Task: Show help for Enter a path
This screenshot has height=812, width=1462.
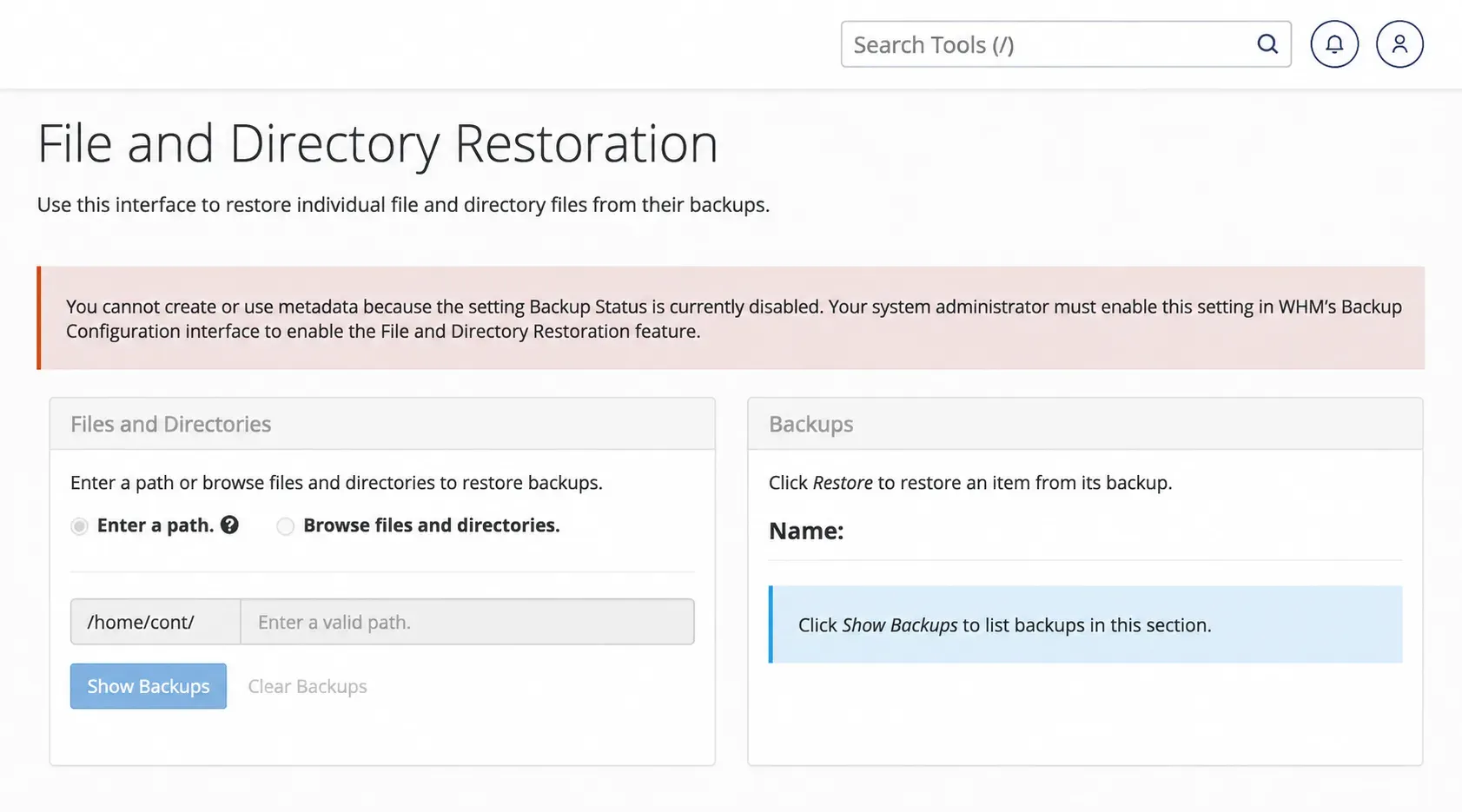Action: tap(229, 525)
